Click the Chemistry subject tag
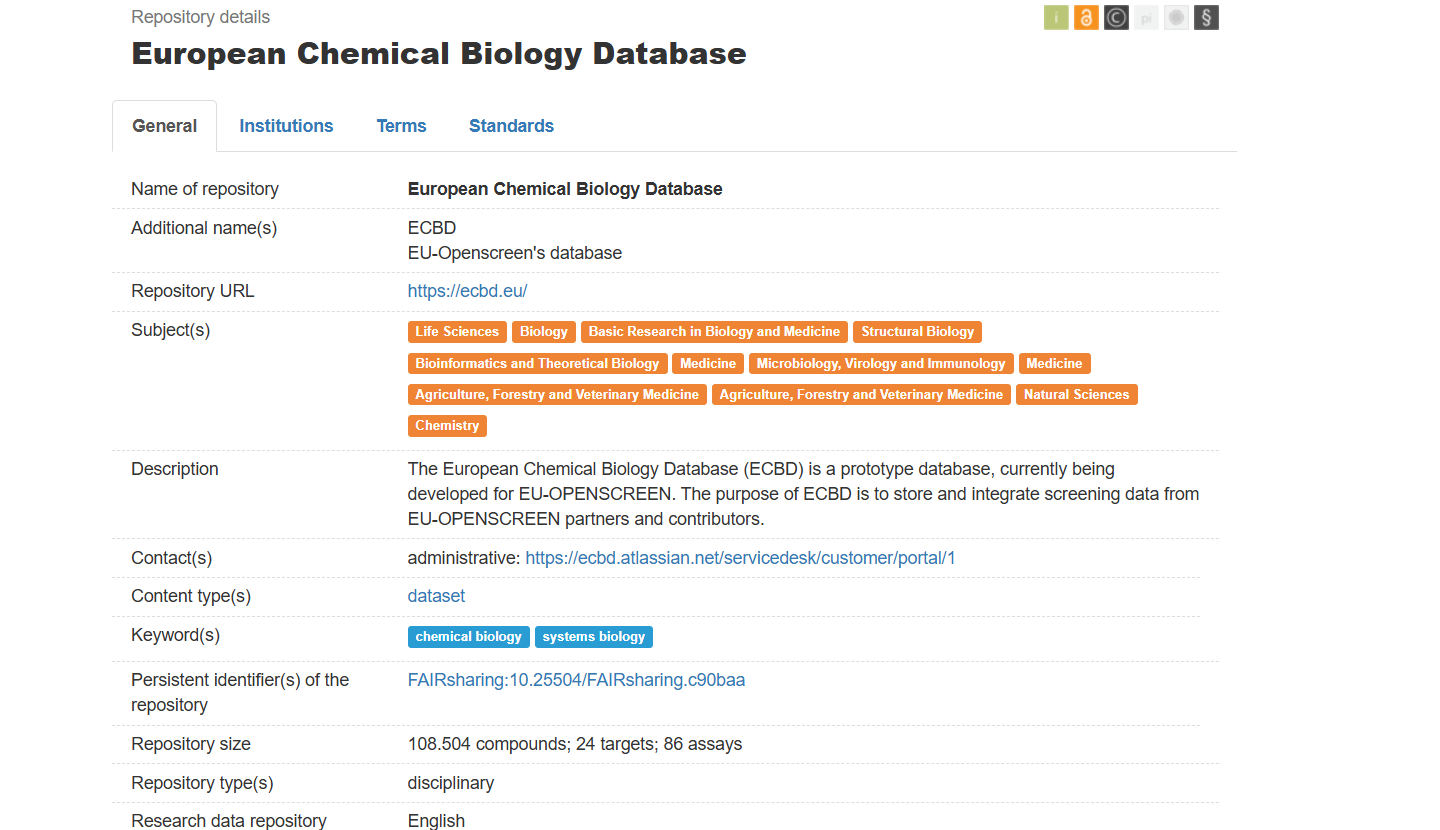 click(447, 425)
